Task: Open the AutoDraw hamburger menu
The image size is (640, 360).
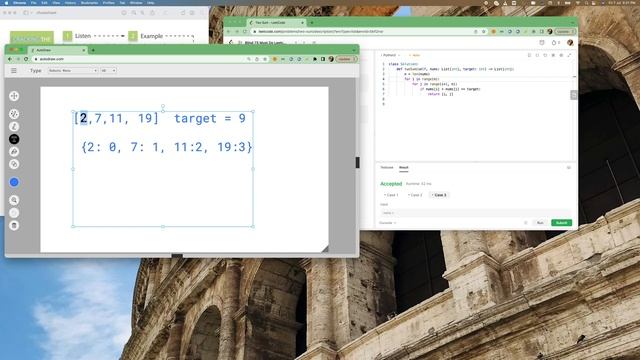Action: click(x=13, y=71)
